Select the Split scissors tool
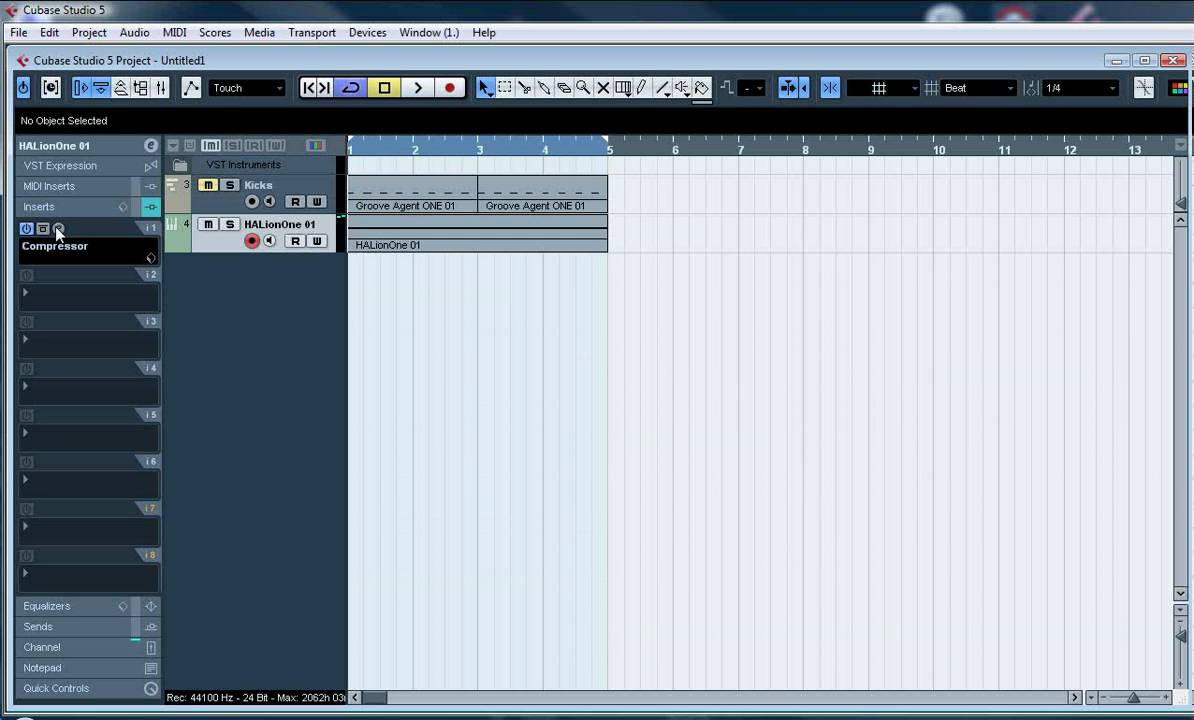The height and width of the screenshot is (720, 1194). click(524, 88)
